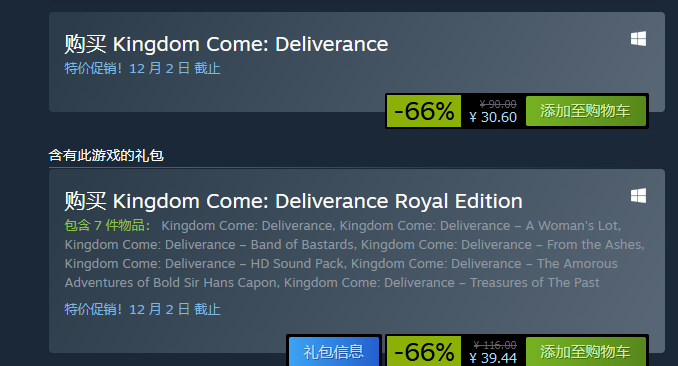Click the 特价促销 sale notice in the Royal Edition box
The image size is (678, 366).
click(142, 309)
